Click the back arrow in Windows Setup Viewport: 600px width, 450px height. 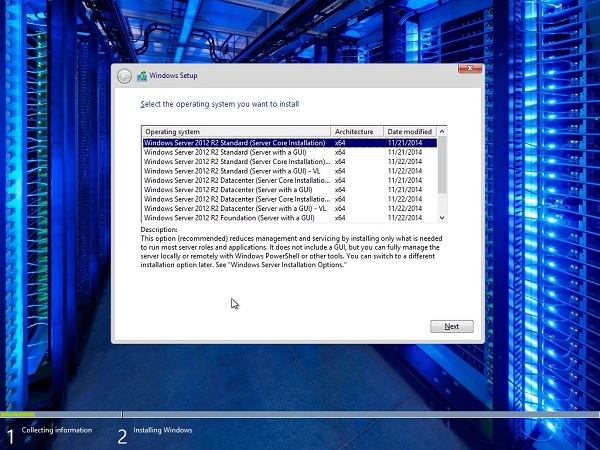click(124, 77)
